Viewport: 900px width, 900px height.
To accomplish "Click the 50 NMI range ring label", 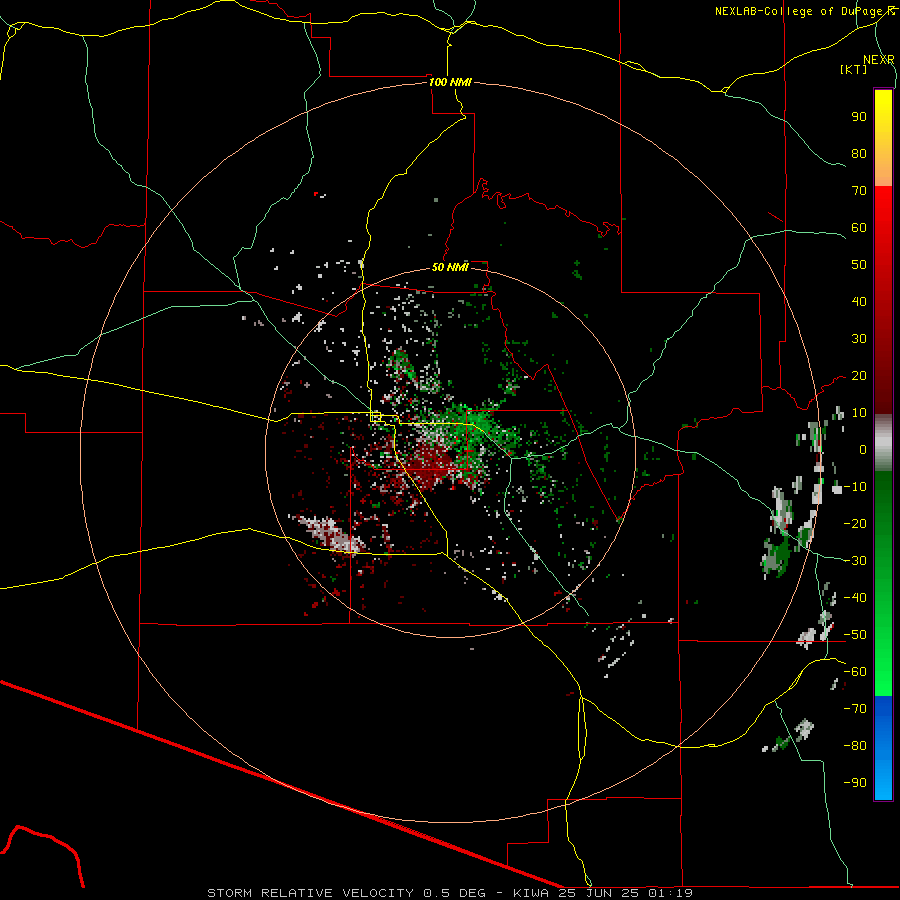I will [x=450, y=267].
